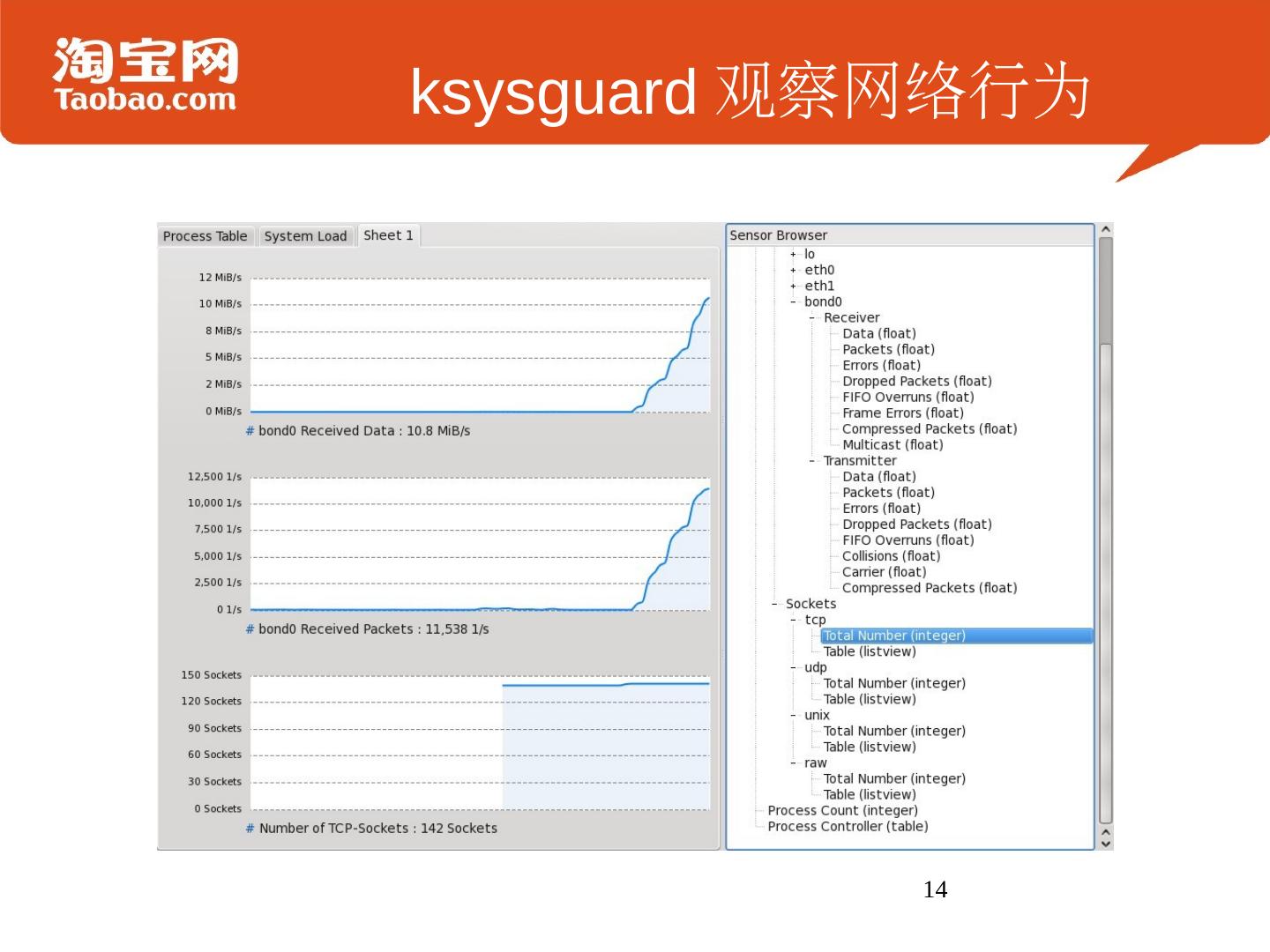
Task: Click the bond0 Received Packets graph
Action: [480, 544]
